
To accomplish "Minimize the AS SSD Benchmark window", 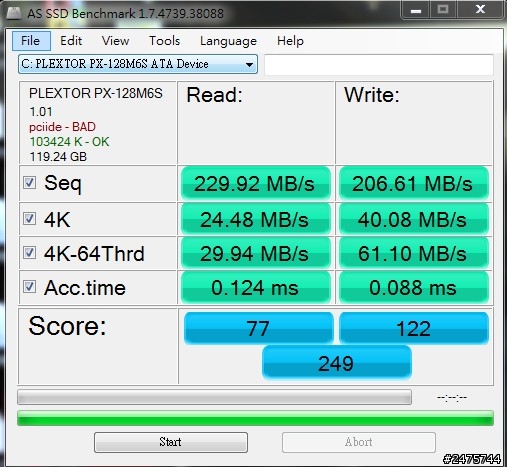I will pyautogui.click(x=416, y=10).
